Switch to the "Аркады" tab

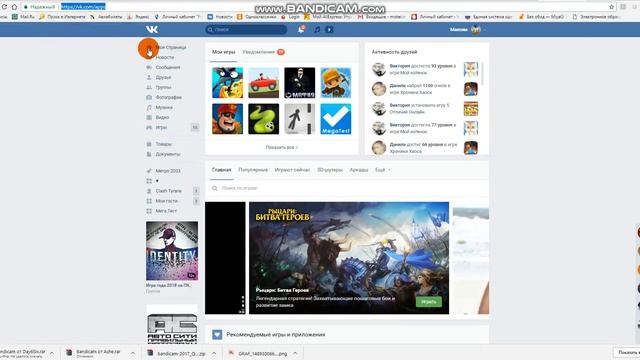(359, 170)
